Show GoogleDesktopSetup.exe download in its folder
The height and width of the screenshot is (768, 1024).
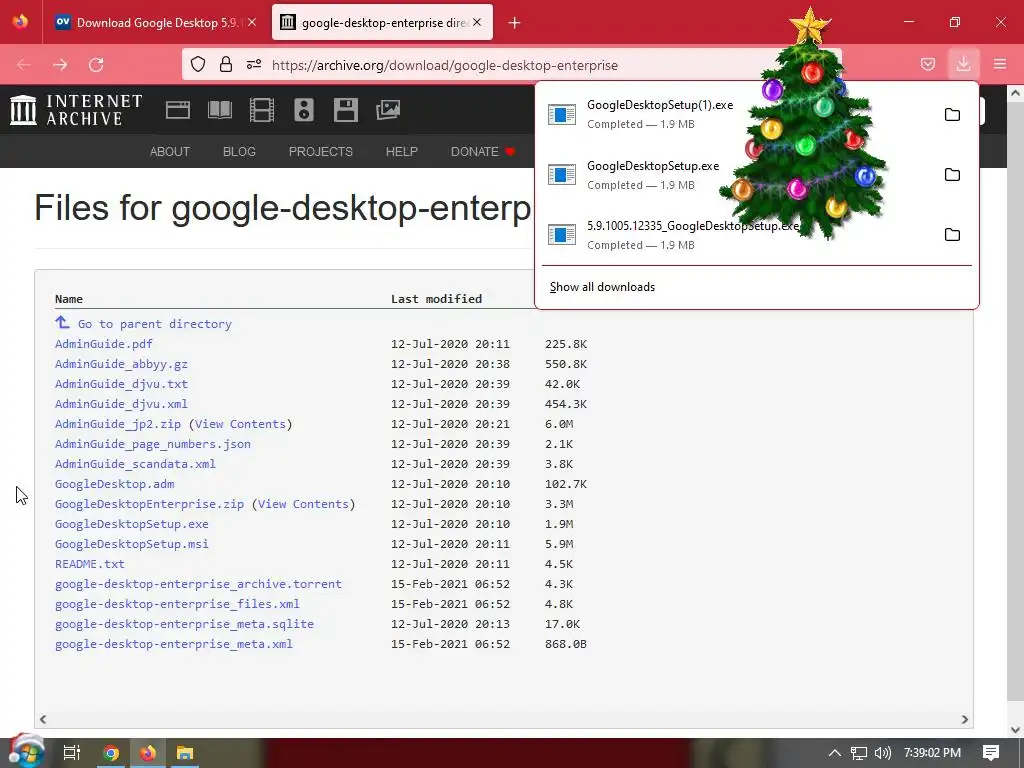click(952, 174)
